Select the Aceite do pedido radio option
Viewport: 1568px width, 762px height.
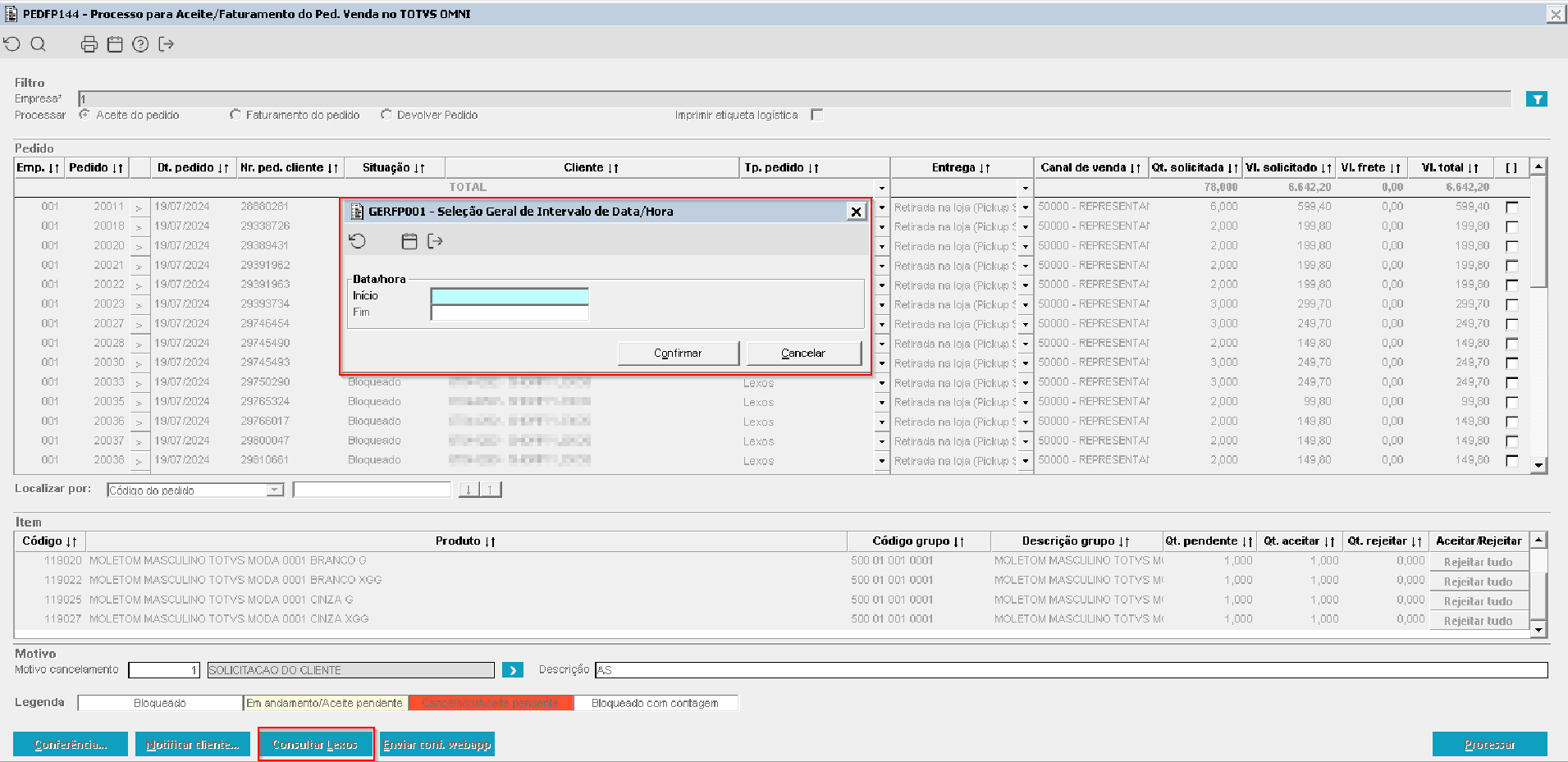click(85, 115)
